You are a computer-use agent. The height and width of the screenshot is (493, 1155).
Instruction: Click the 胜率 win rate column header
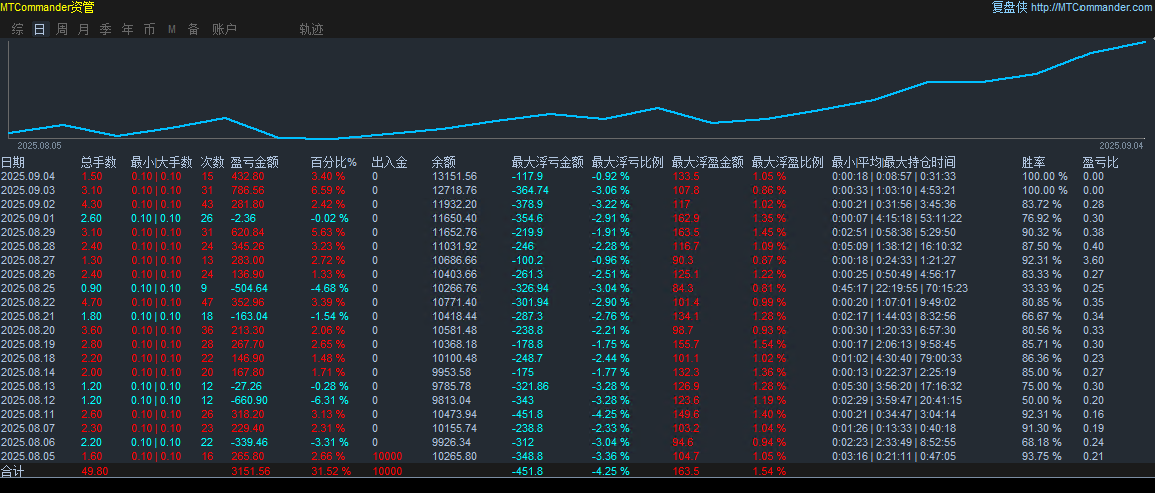(1033, 162)
